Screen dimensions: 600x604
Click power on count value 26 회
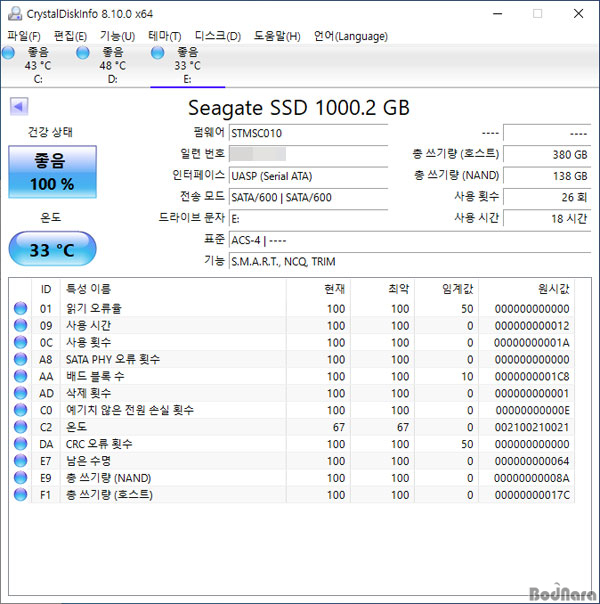click(547, 197)
